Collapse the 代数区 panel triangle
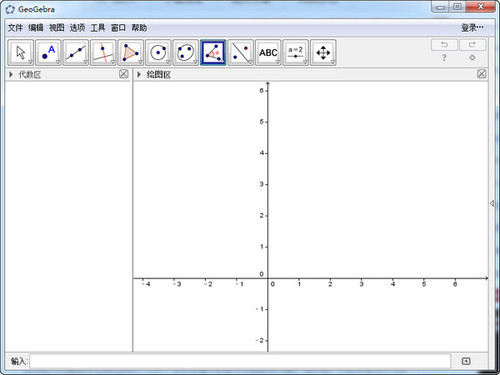The height and width of the screenshot is (375, 500). pyautogui.click(x=11, y=74)
